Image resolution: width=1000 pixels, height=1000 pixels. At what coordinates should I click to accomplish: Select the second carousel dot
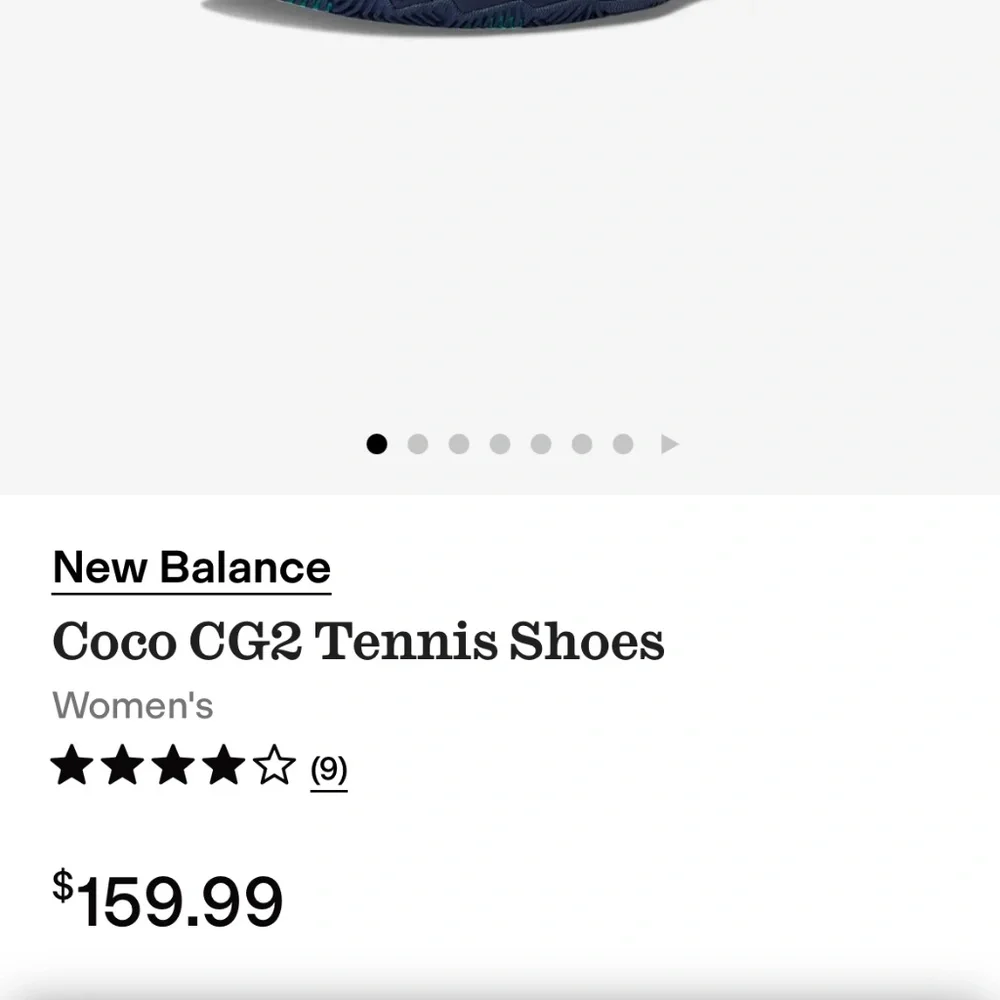(417, 444)
